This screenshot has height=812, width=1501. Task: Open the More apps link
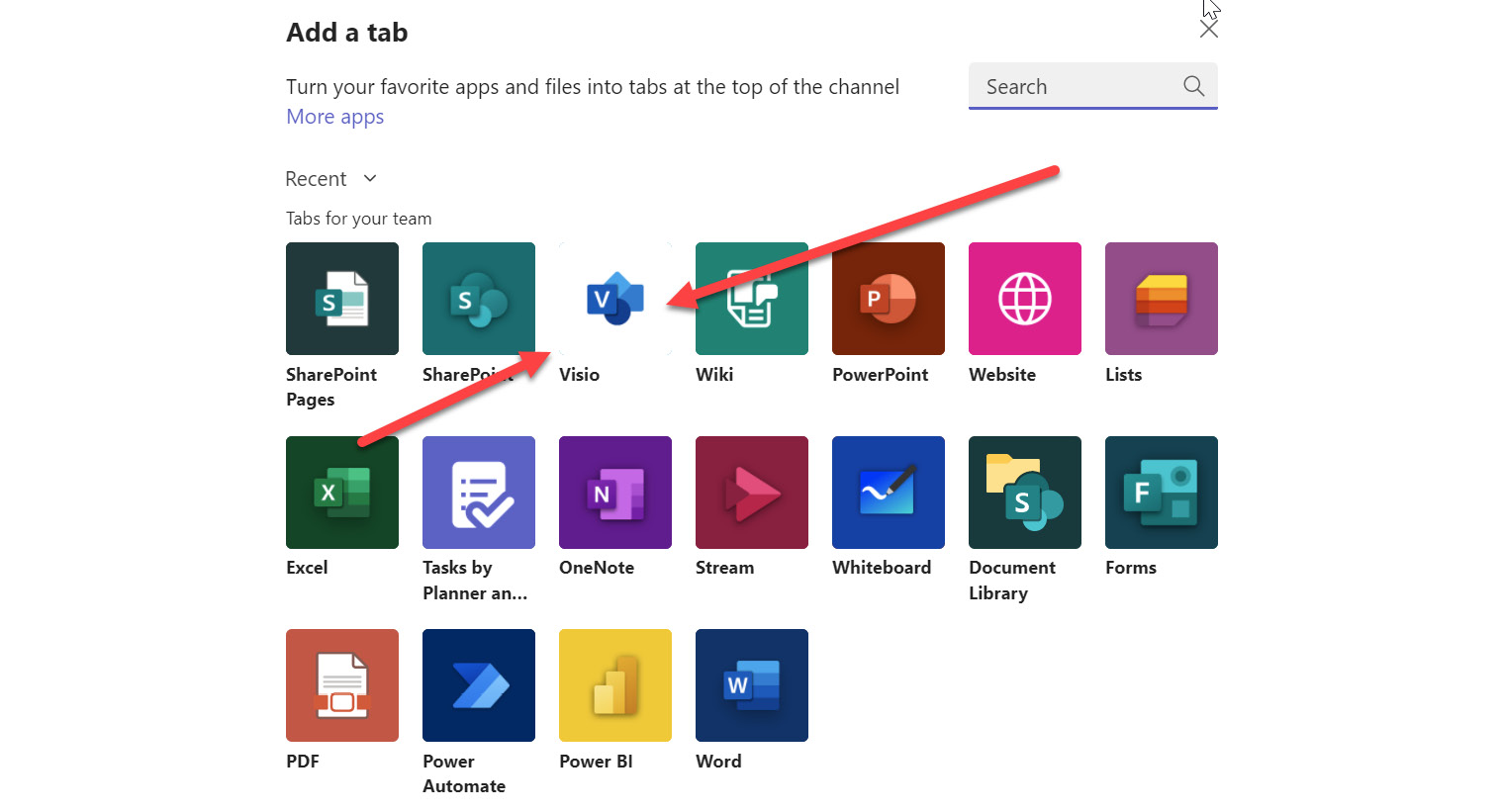click(335, 117)
